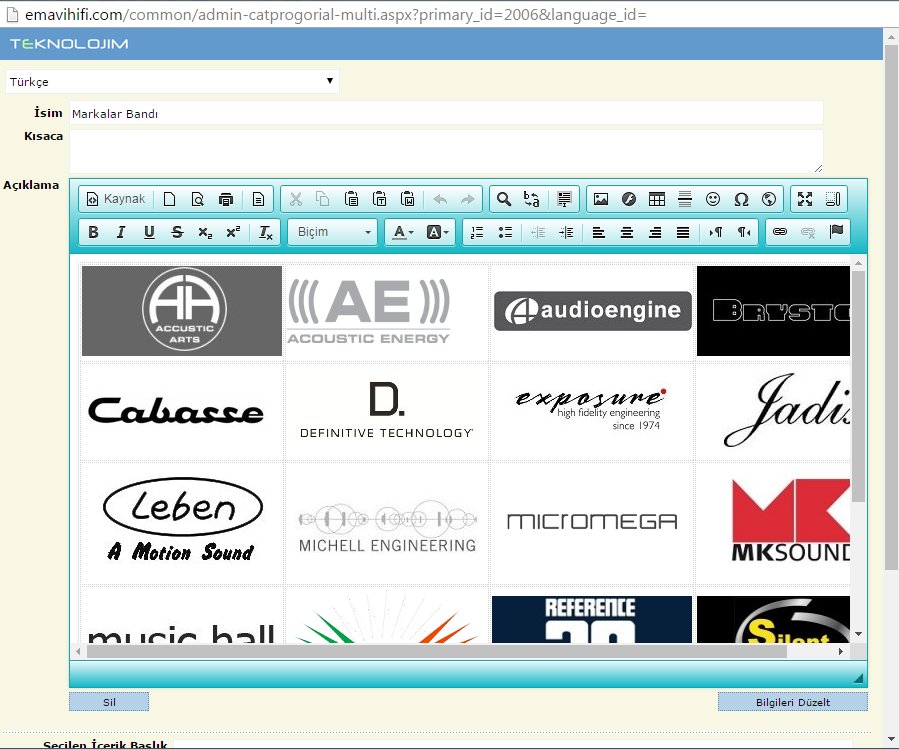Toggle the bulleted list
The width and height of the screenshot is (899, 750).
point(505,232)
